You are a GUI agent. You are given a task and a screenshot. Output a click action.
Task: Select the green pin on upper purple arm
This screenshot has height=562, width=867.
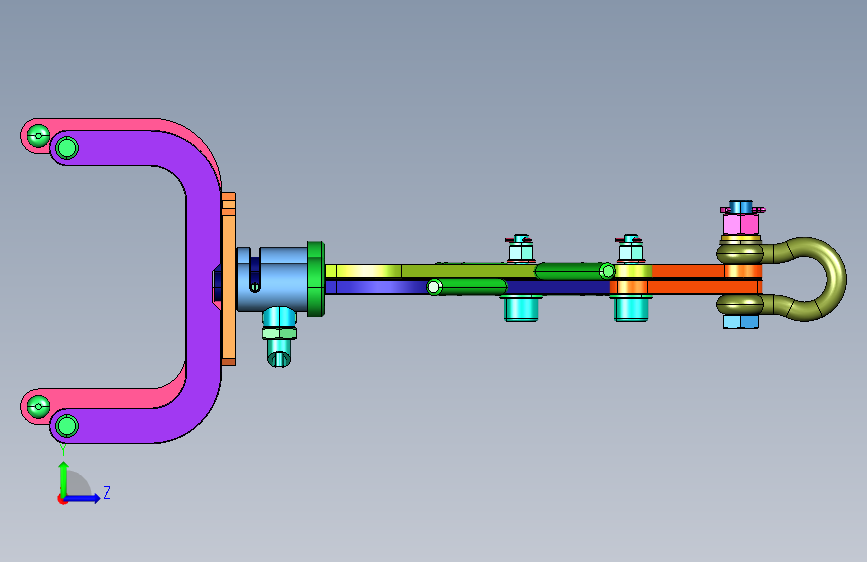[x=67, y=148]
